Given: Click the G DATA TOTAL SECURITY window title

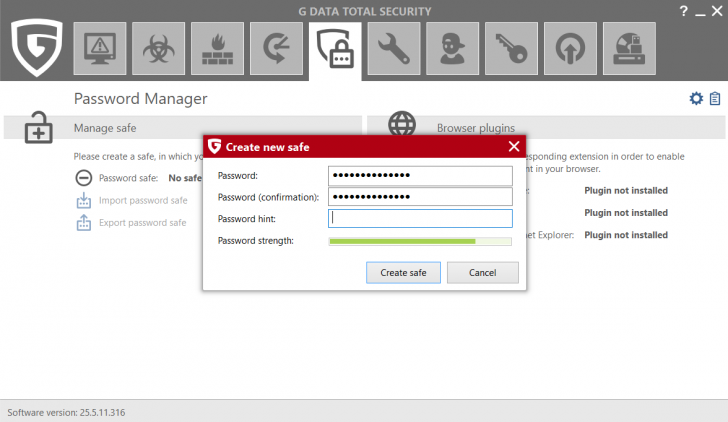Looking at the screenshot, I should (x=364, y=12).
